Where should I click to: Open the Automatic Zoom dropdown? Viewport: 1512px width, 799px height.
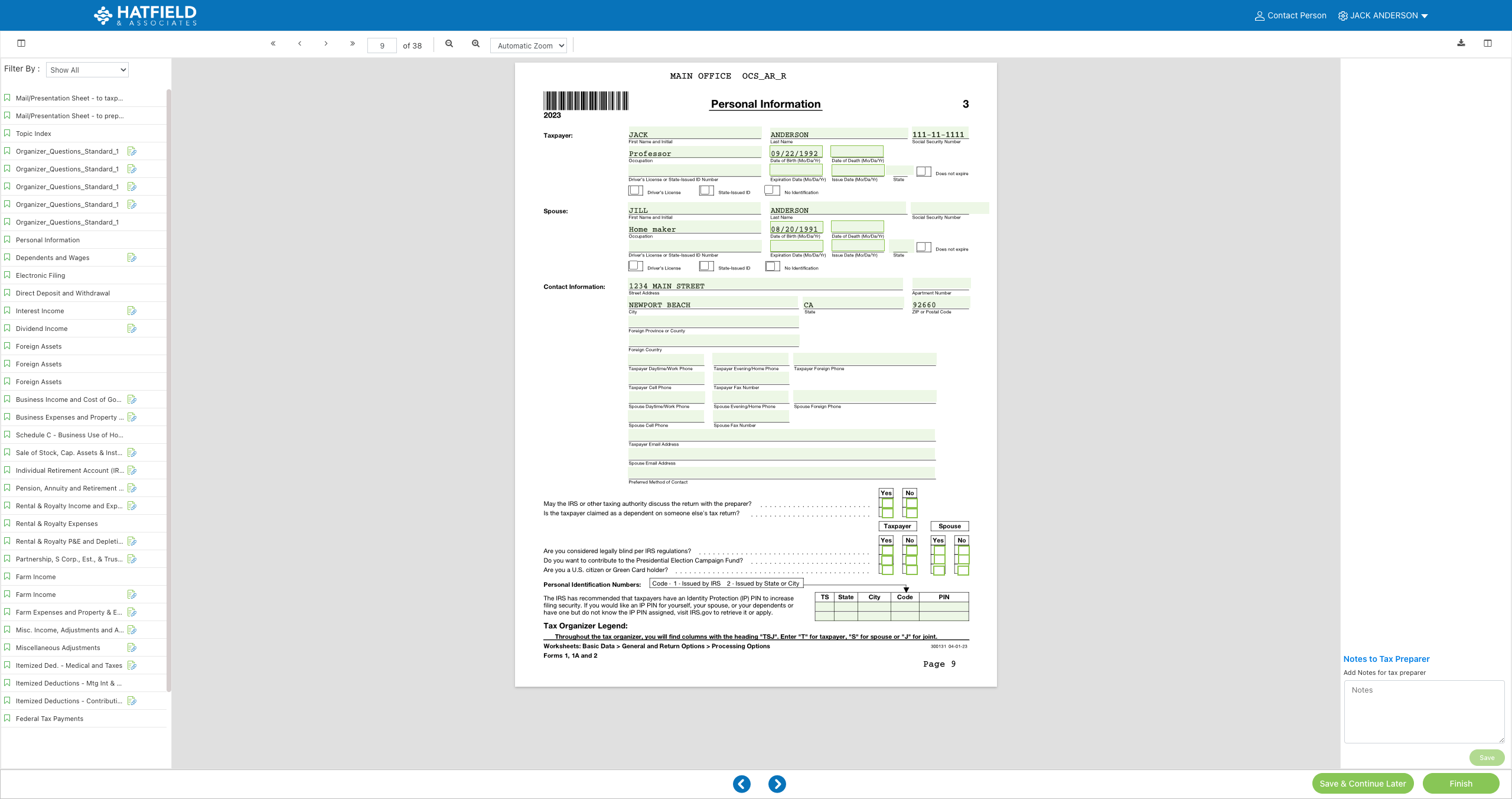528,45
